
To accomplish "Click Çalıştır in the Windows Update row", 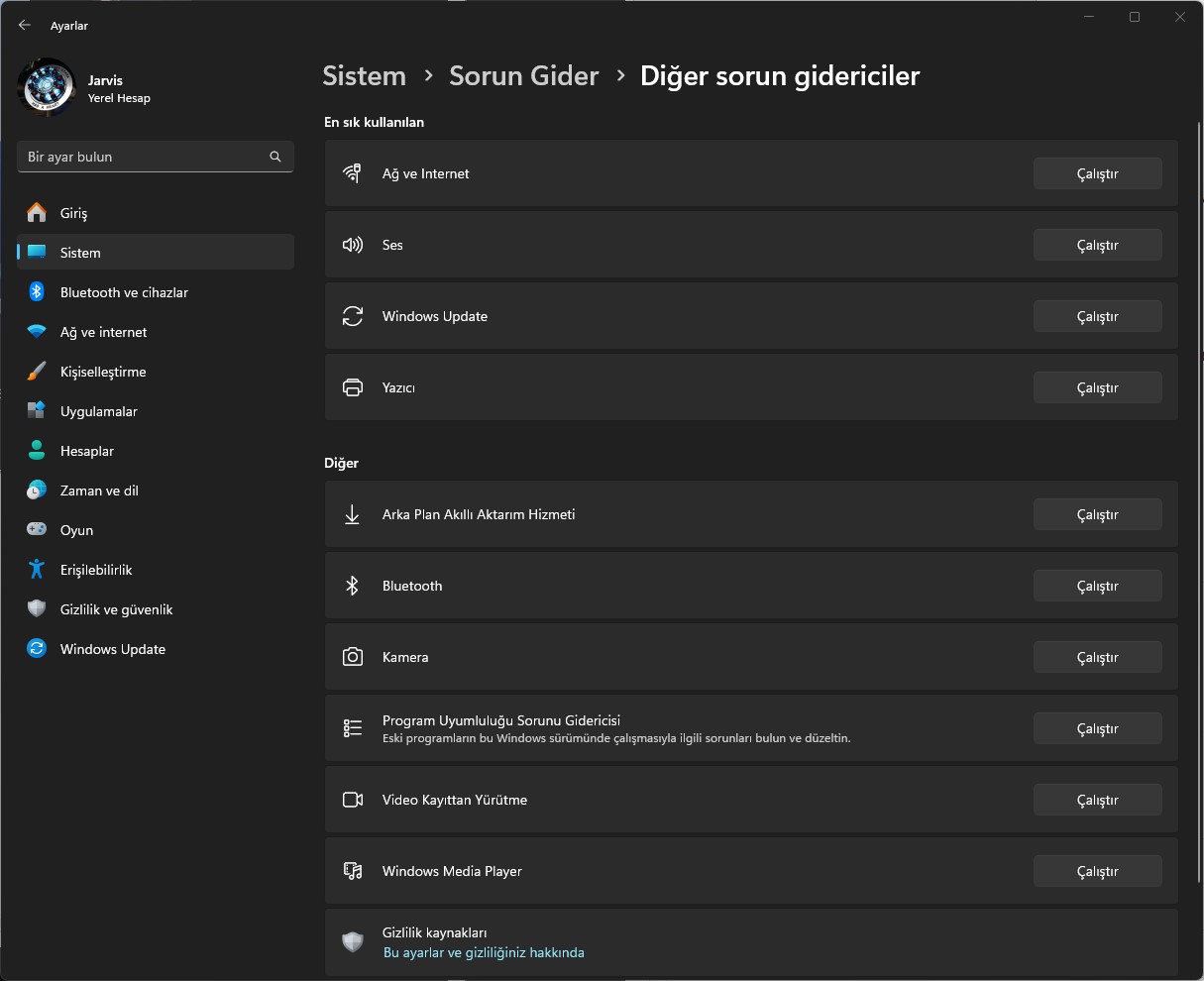I will [1097, 316].
